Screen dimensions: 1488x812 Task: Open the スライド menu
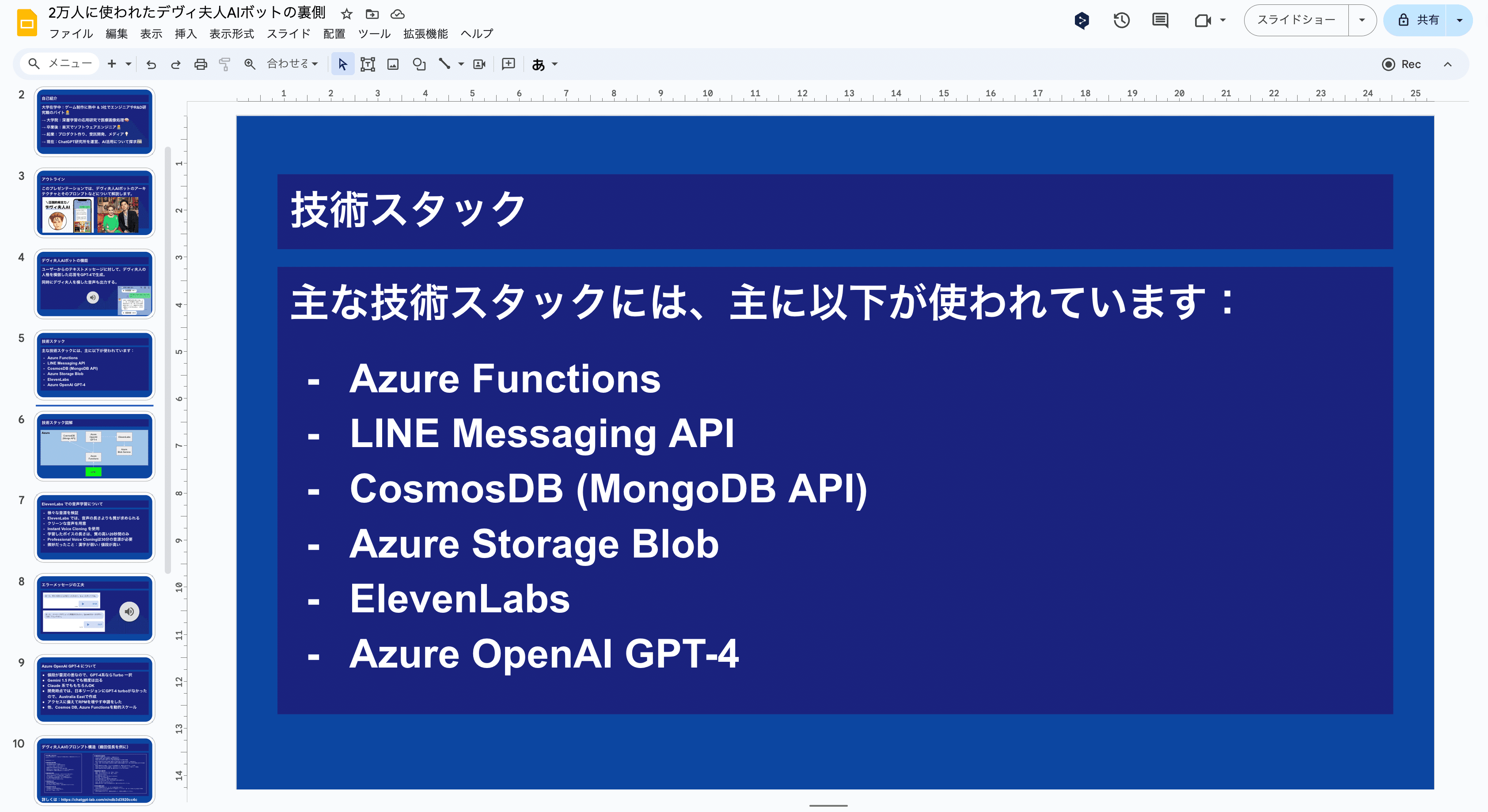tap(288, 34)
